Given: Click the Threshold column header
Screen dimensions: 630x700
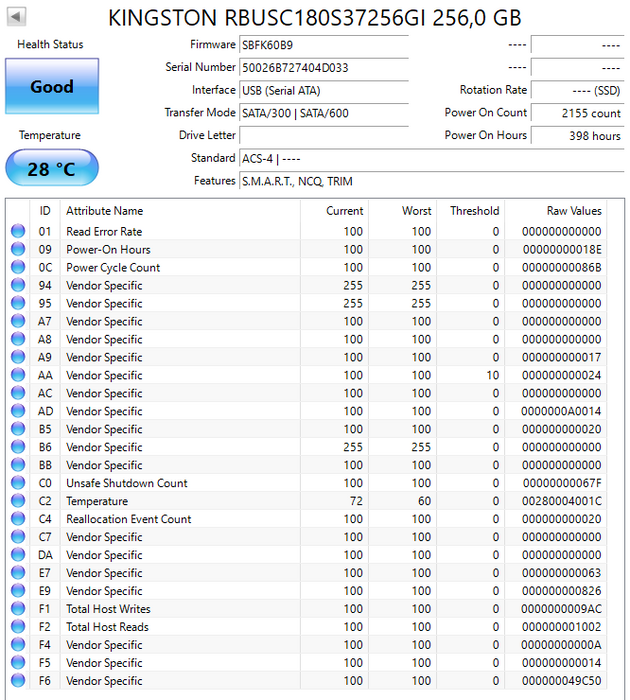Looking at the screenshot, I should [474, 211].
